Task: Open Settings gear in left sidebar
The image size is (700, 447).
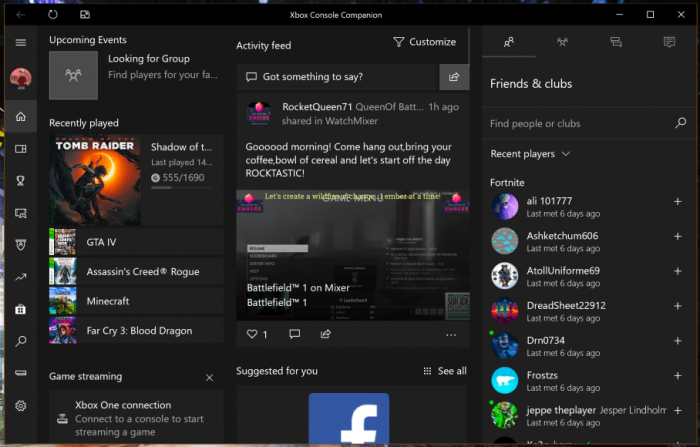Action: [20, 405]
